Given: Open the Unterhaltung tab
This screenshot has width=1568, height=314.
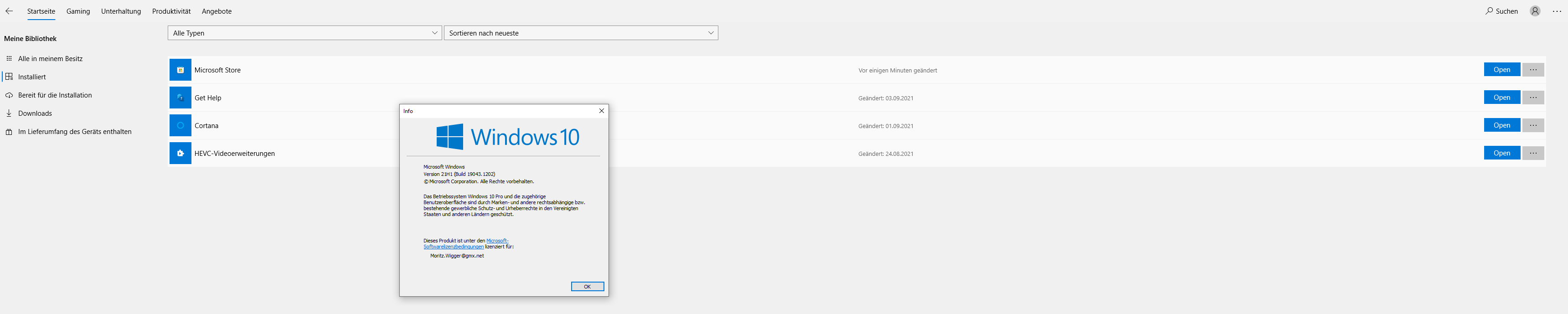Looking at the screenshot, I should pos(120,11).
